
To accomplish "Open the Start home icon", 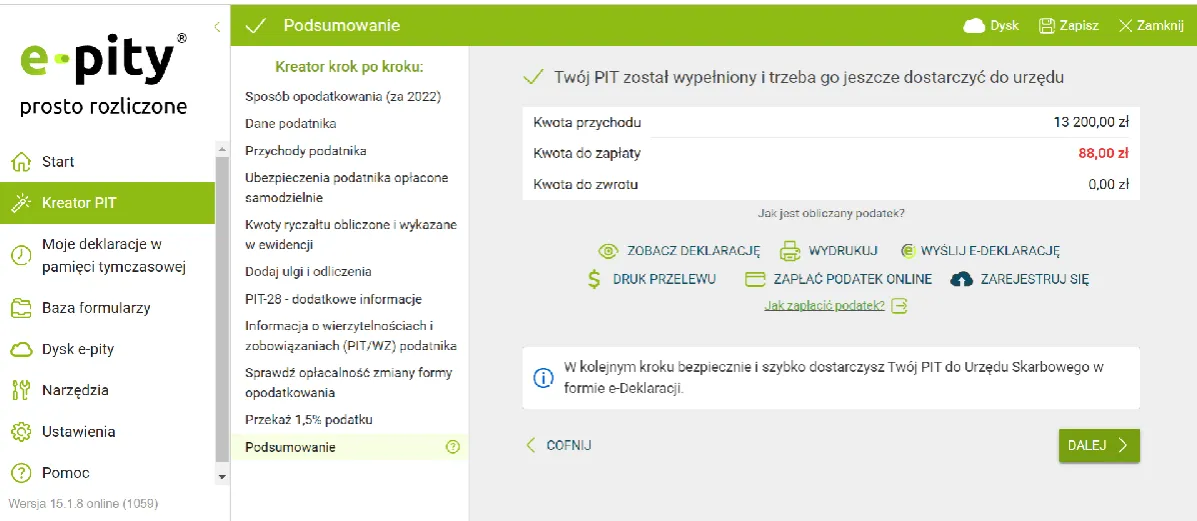I will [x=21, y=162].
